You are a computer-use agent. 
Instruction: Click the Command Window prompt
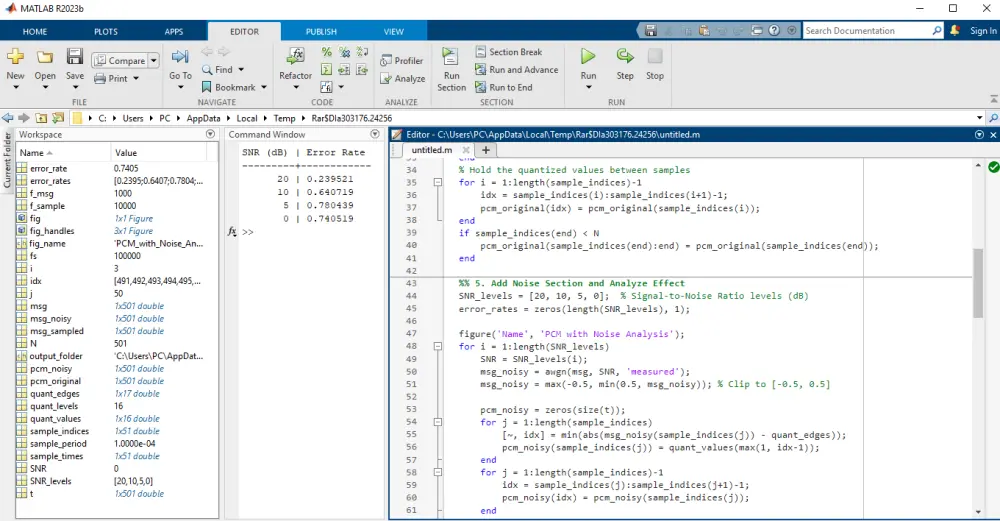coord(249,232)
